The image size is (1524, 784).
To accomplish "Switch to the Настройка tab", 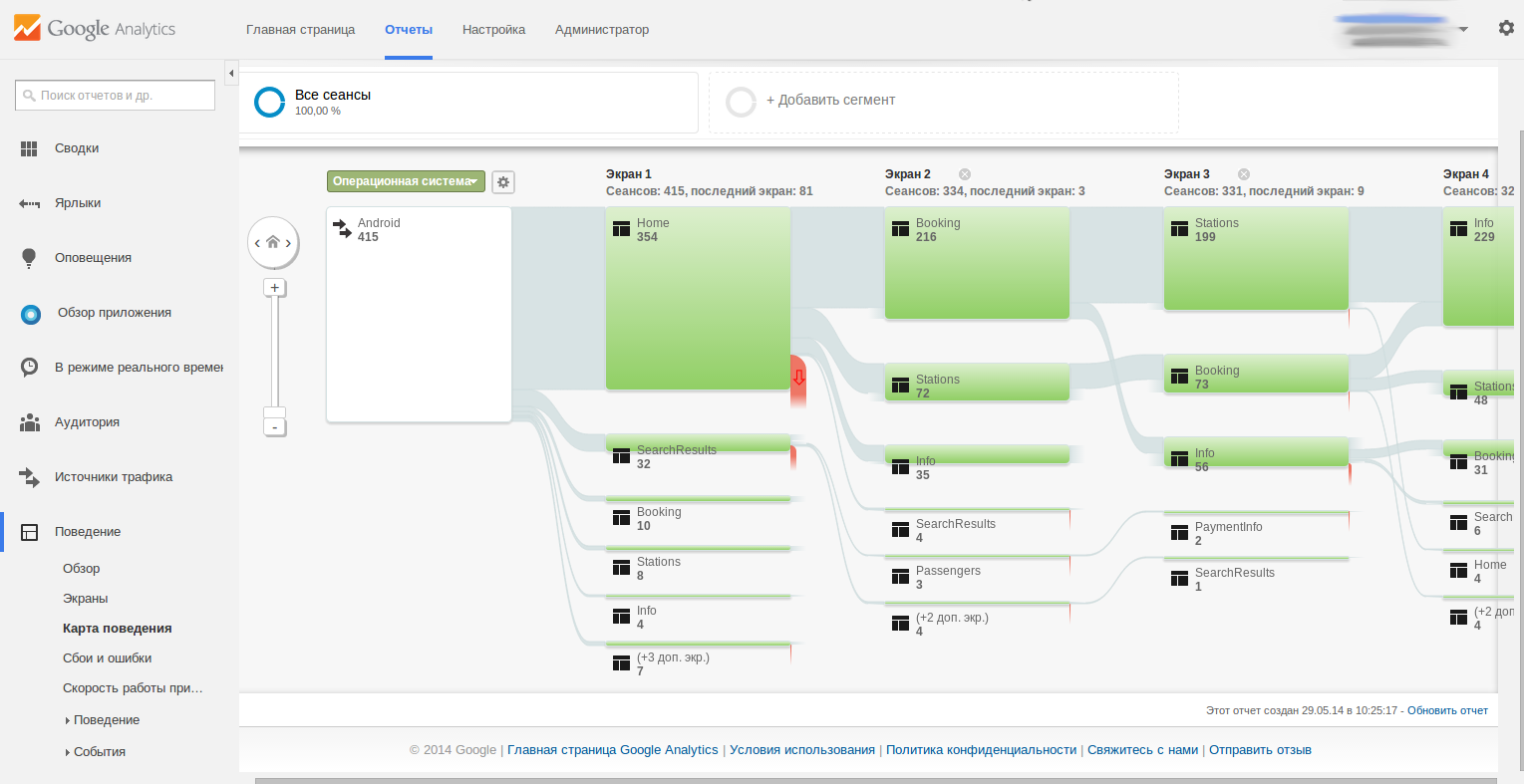I will coord(493,30).
